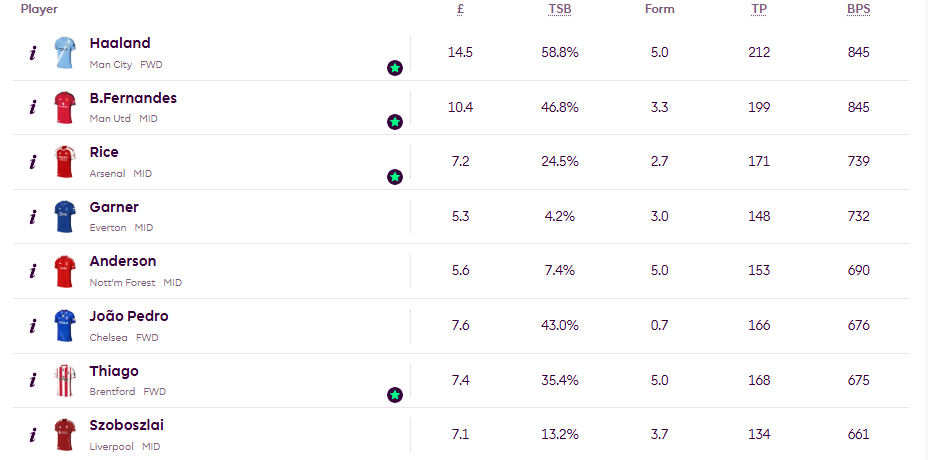The image size is (928, 460).
Task: Sort by the TP column header
Action: point(759,9)
